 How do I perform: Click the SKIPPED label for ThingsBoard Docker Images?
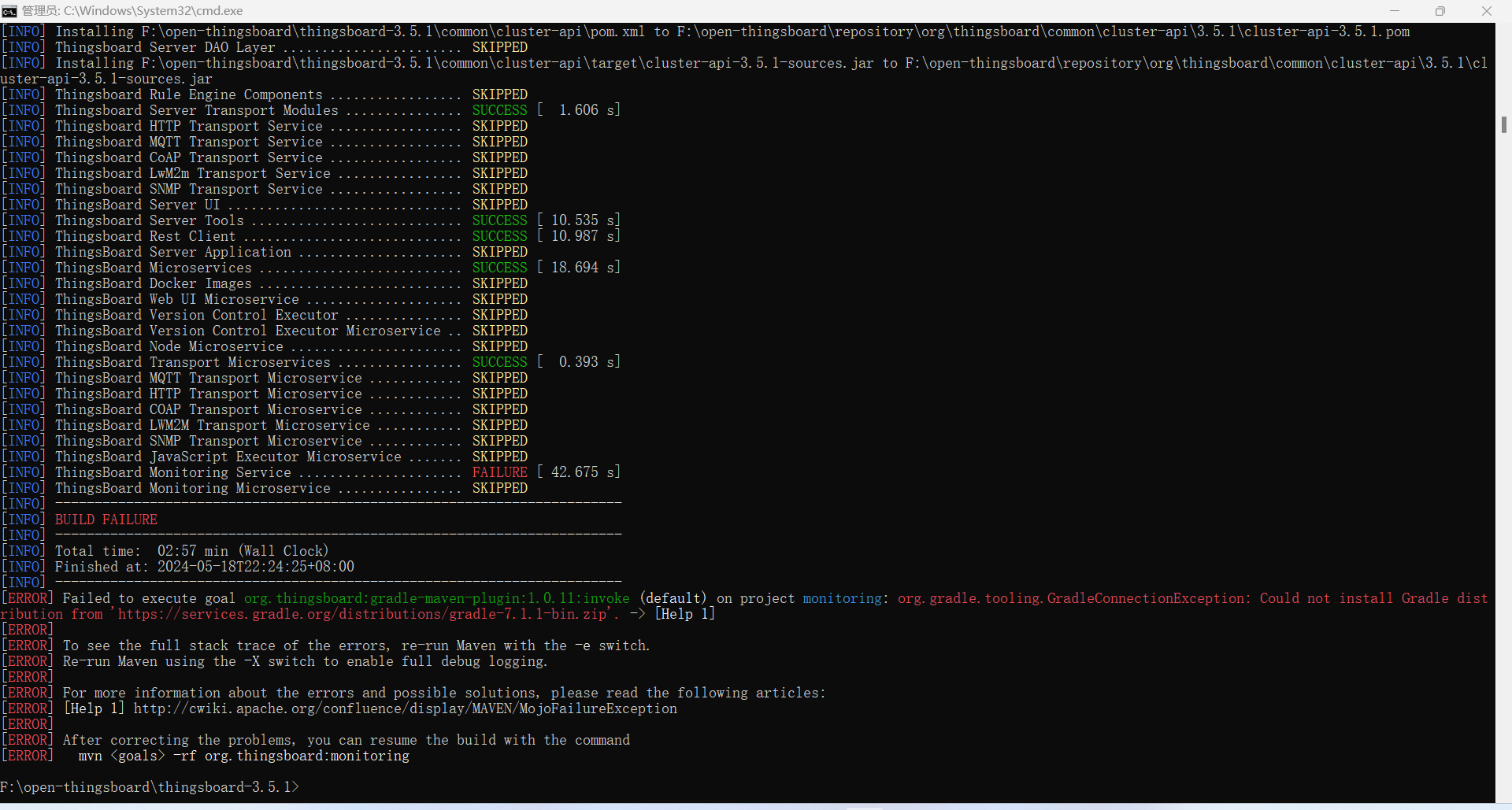499,283
